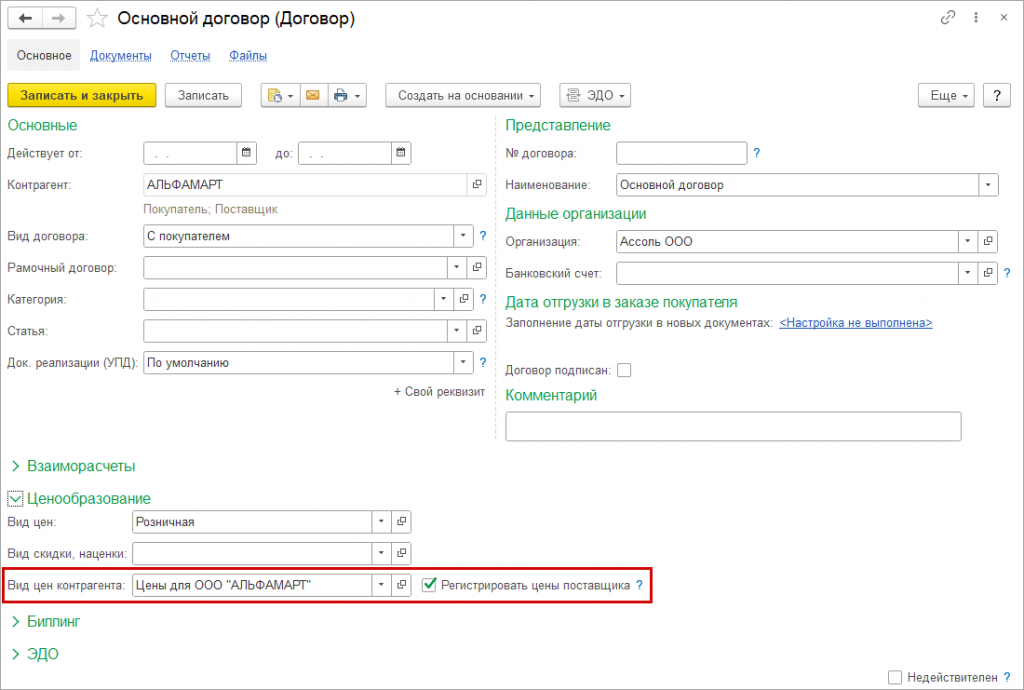Open the 'Настройка не выполнена' link

click(x=856, y=322)
